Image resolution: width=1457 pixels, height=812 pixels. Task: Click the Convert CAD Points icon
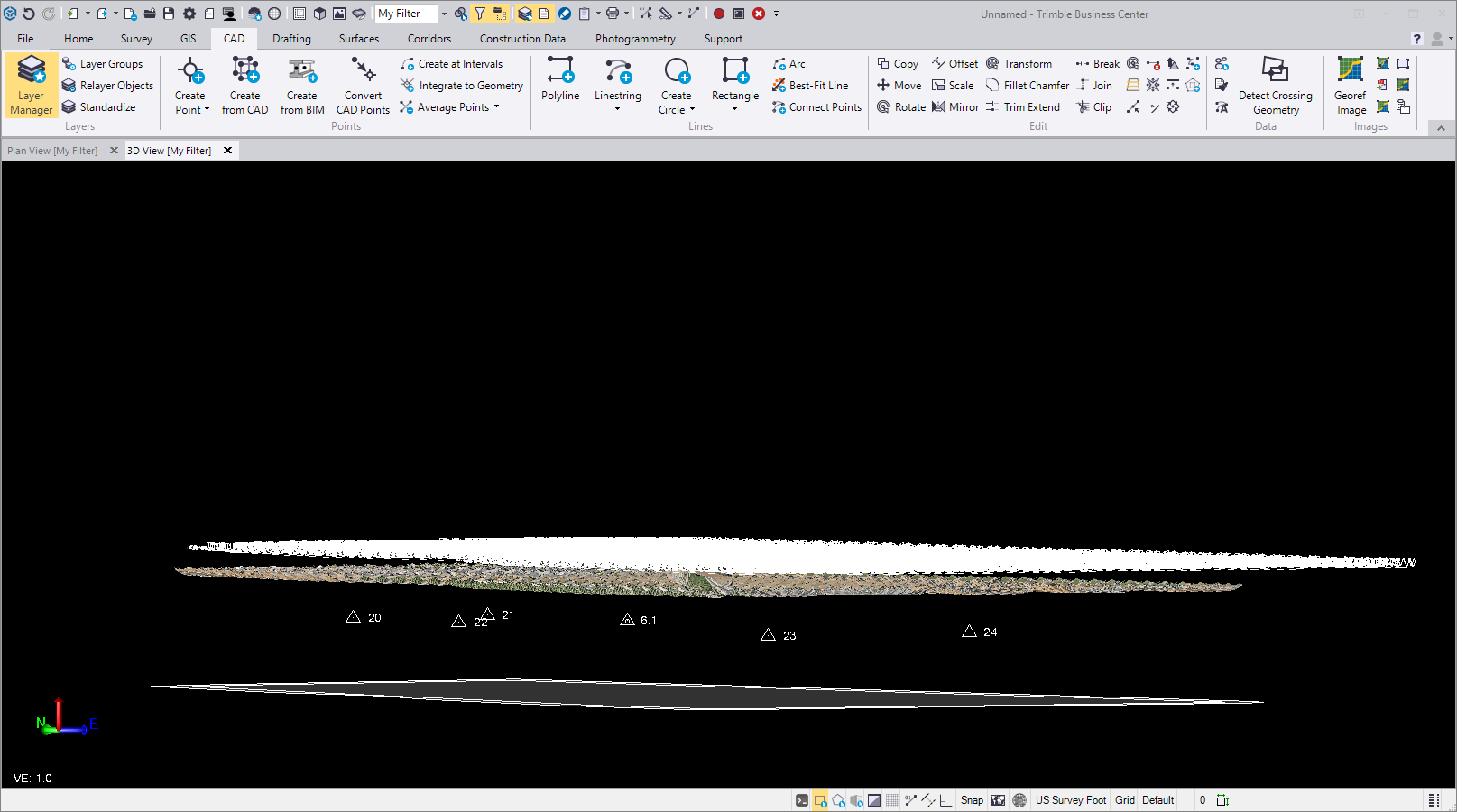click(x=363, y=71)
